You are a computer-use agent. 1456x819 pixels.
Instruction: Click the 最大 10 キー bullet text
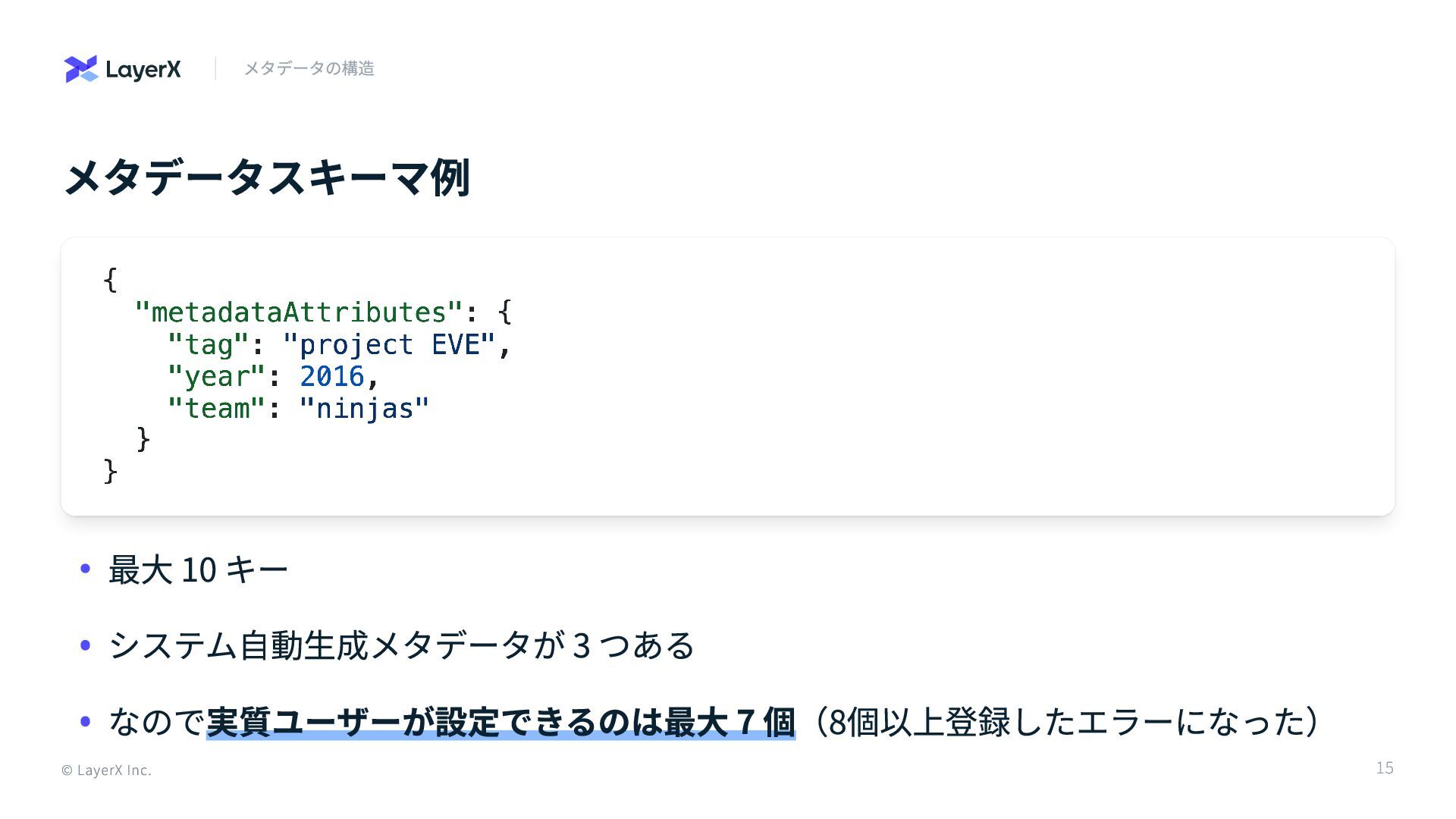(x=198, y=570)
